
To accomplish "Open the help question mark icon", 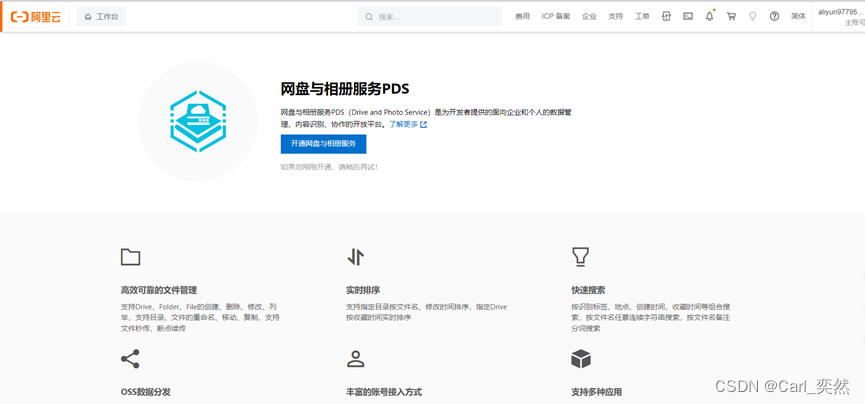I will (x=775, y=17).
